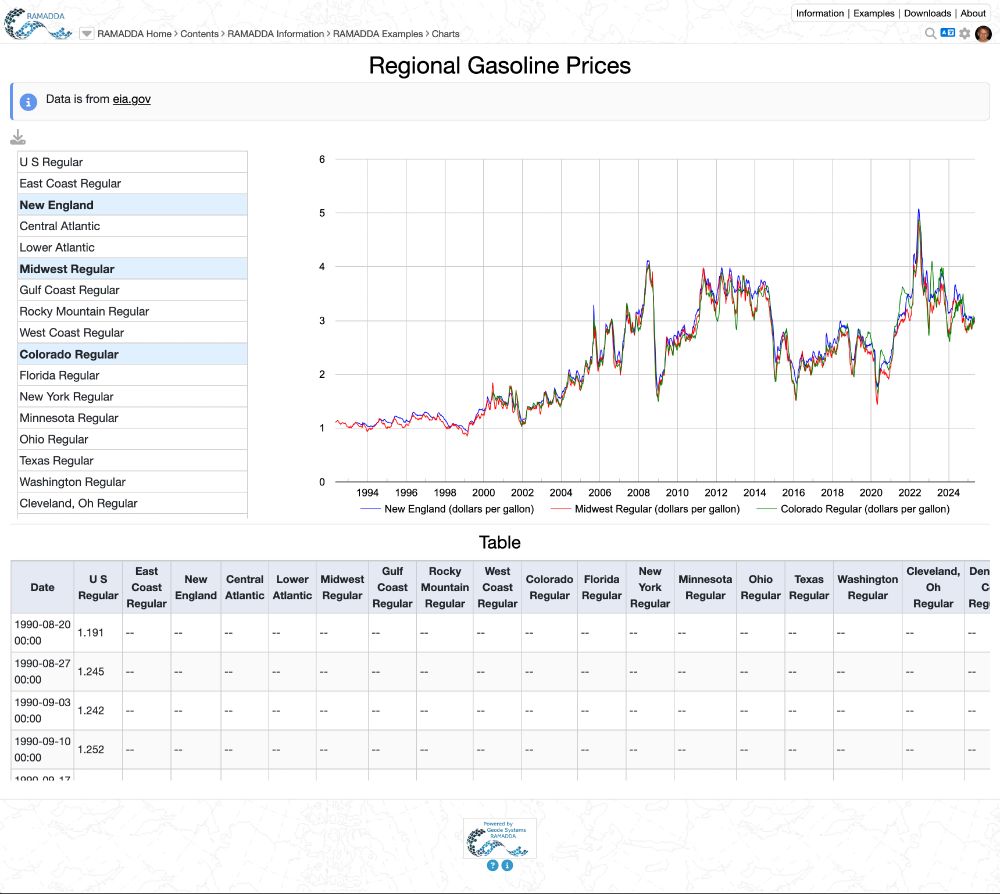The width and height of the screenshot is (1000, 894).
Task: Click the 'Rocky Mountain Regular' table column header
Action: 445,587
